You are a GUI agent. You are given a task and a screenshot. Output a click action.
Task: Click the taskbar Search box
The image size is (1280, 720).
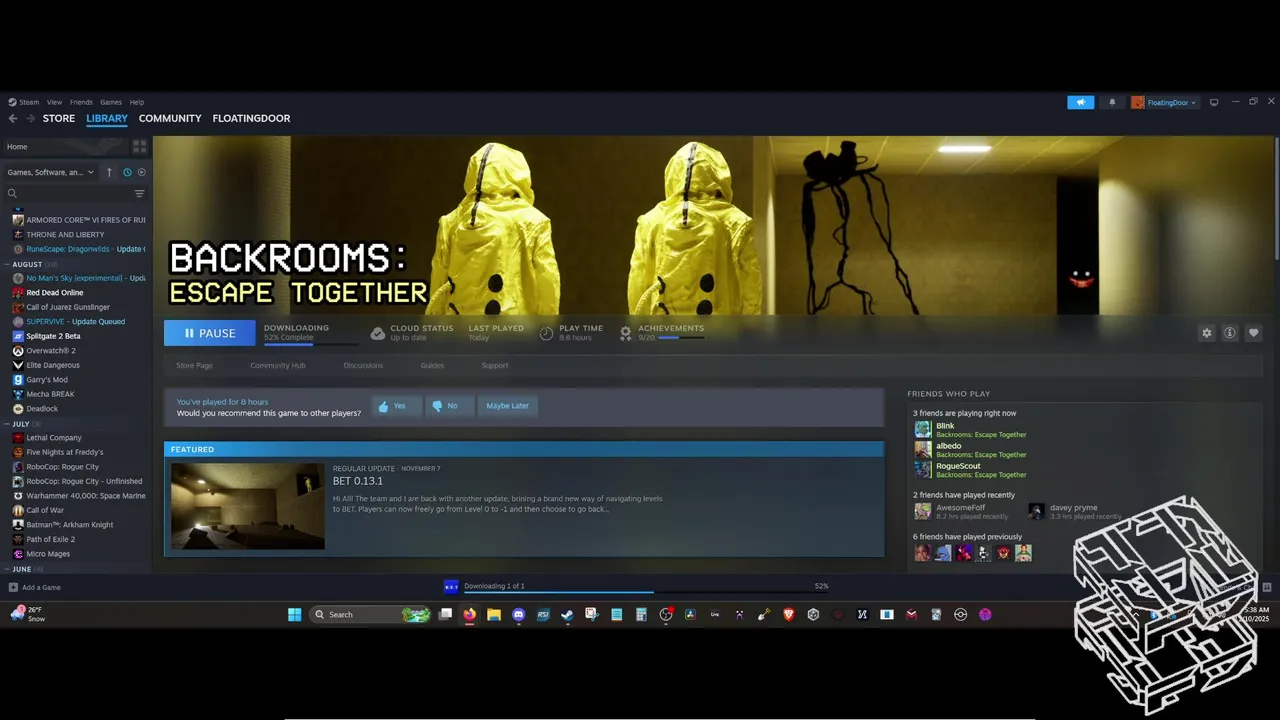pyautogui.click(x=370, y=614)
